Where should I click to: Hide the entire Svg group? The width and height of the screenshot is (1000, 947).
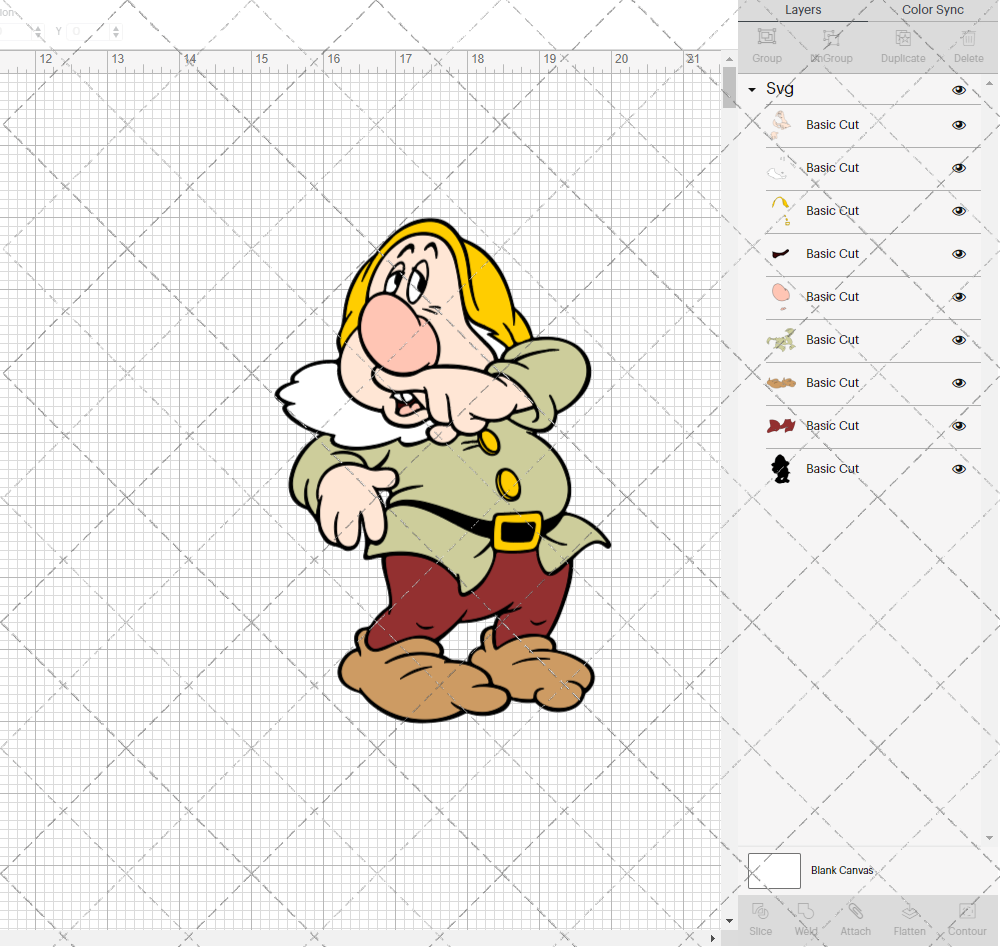[959, 90]
